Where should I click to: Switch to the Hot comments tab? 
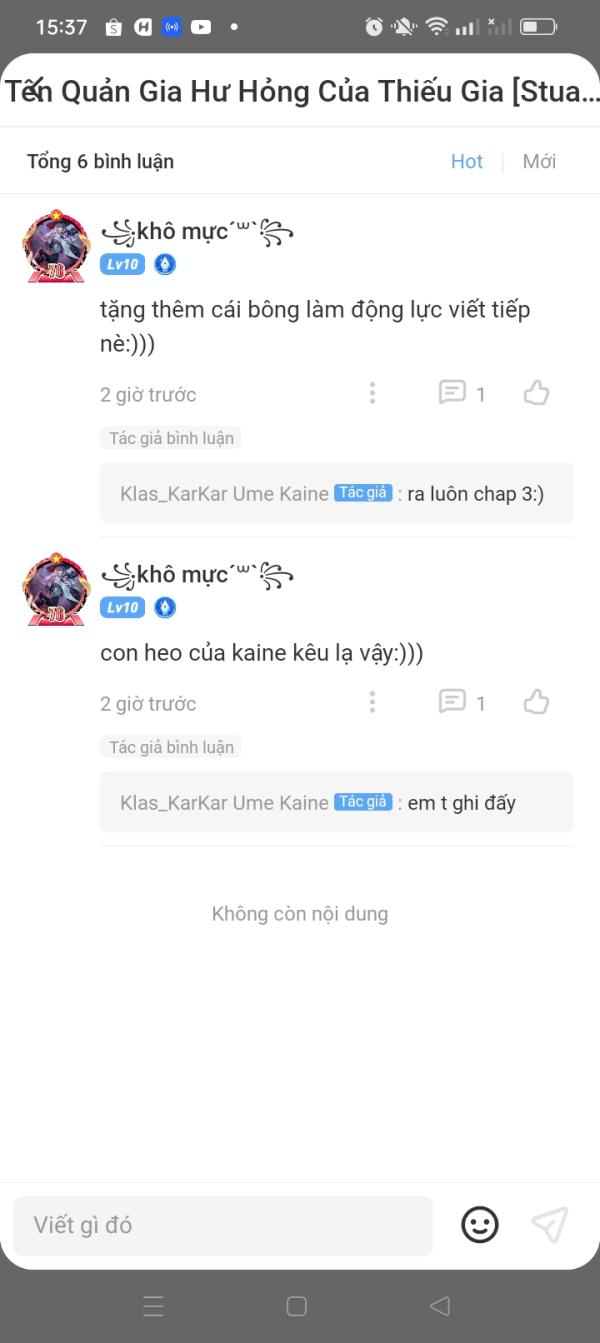(x=467, y=161)
